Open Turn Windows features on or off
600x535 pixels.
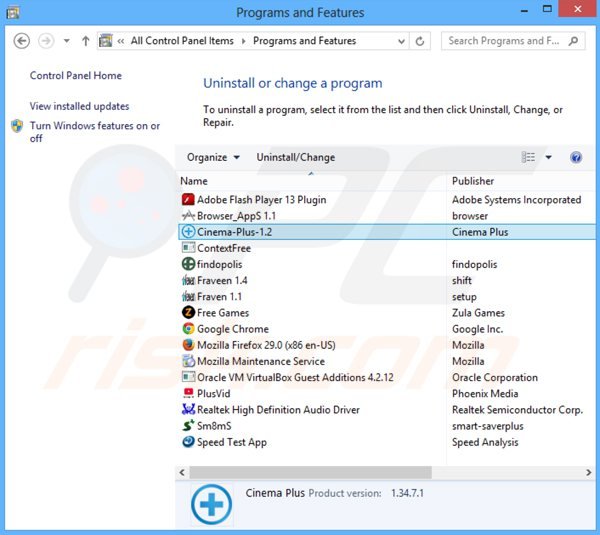[x=95, y=132]
